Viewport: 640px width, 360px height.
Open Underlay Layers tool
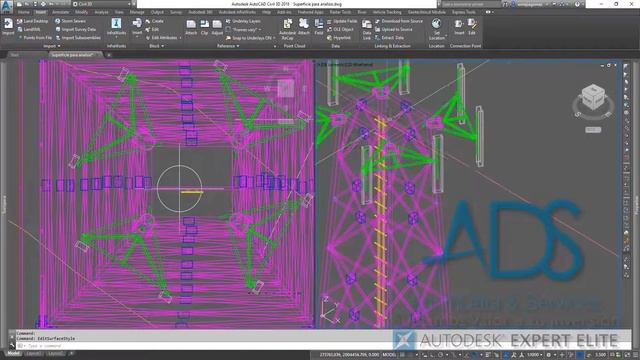[243, 21]
